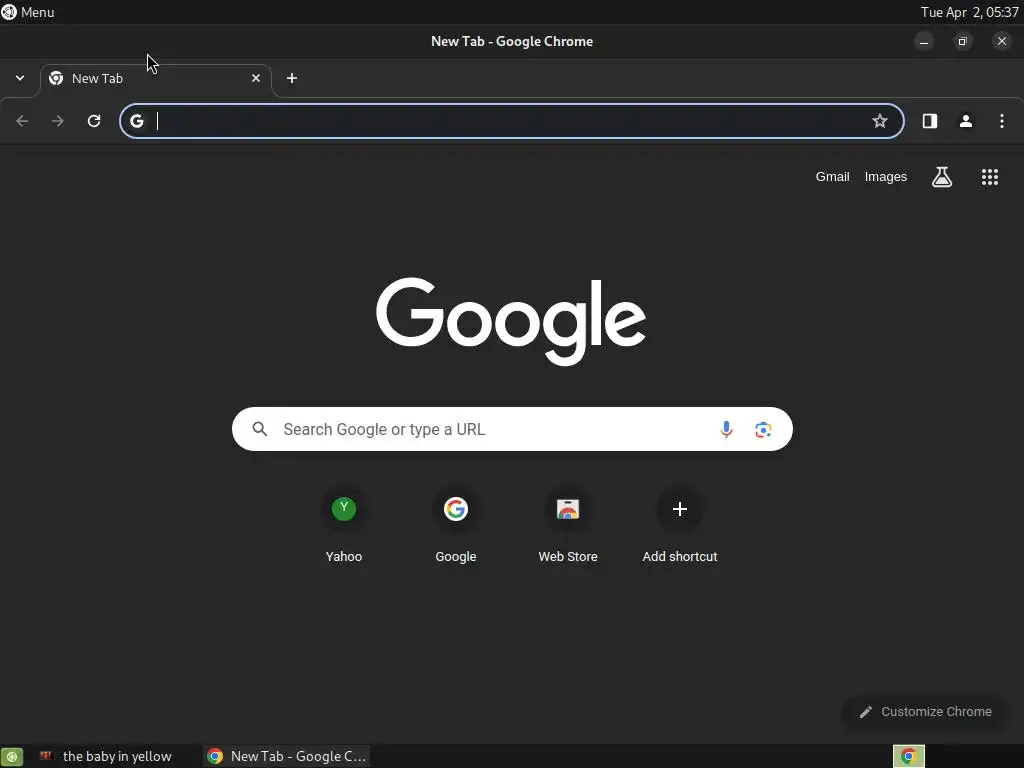Viewport: 1024px width, 768px height.
Task: Open a new tab with plus button
Action: [292, 78]
